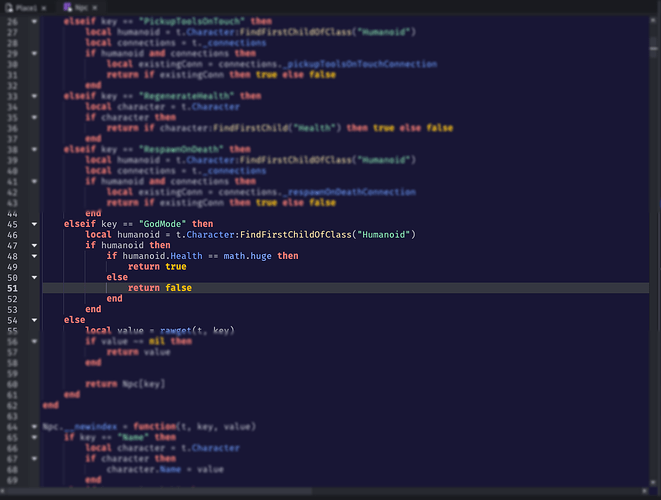Switch to the Npc script tab
The image size is (661, 500).
(x=81, y=8)
